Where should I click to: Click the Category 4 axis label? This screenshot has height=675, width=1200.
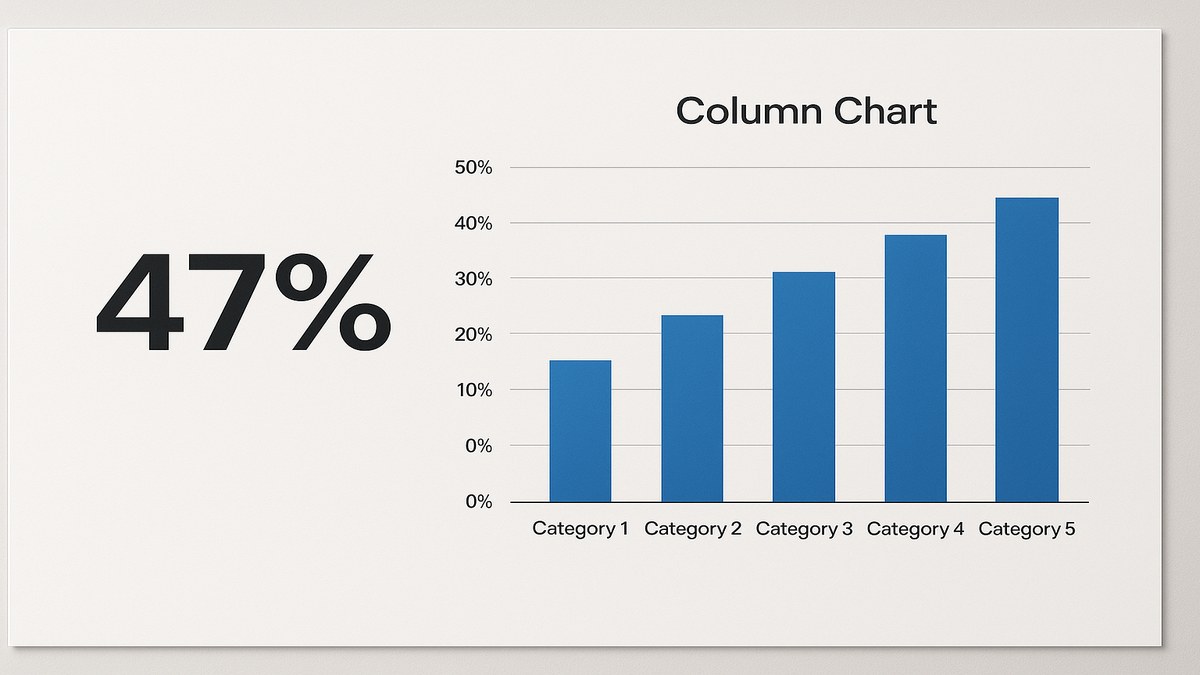tap(915, 529)
